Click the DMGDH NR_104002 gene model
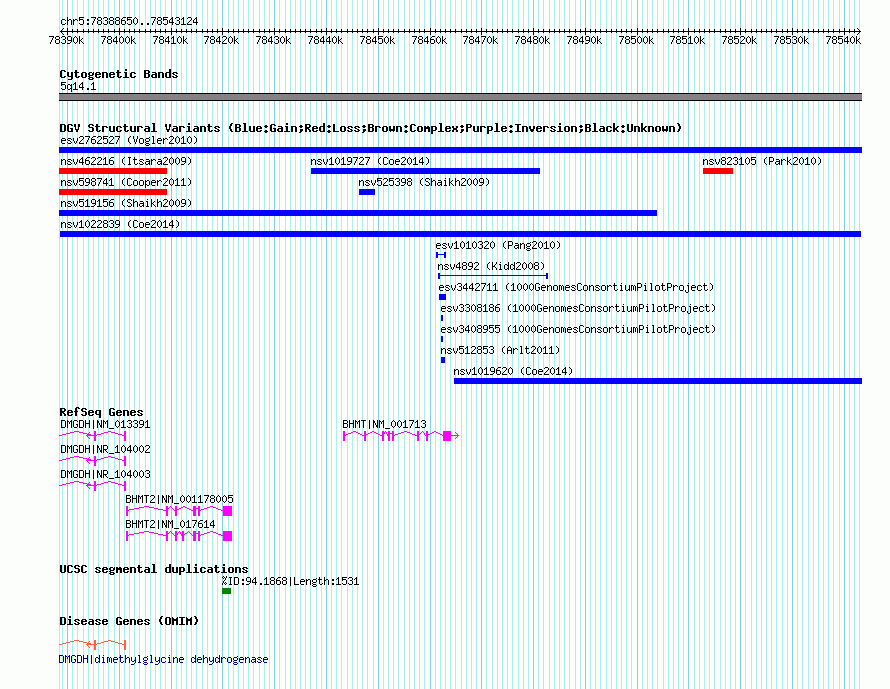The height and width of the screenshot is (689, 890). click(93, 460)
